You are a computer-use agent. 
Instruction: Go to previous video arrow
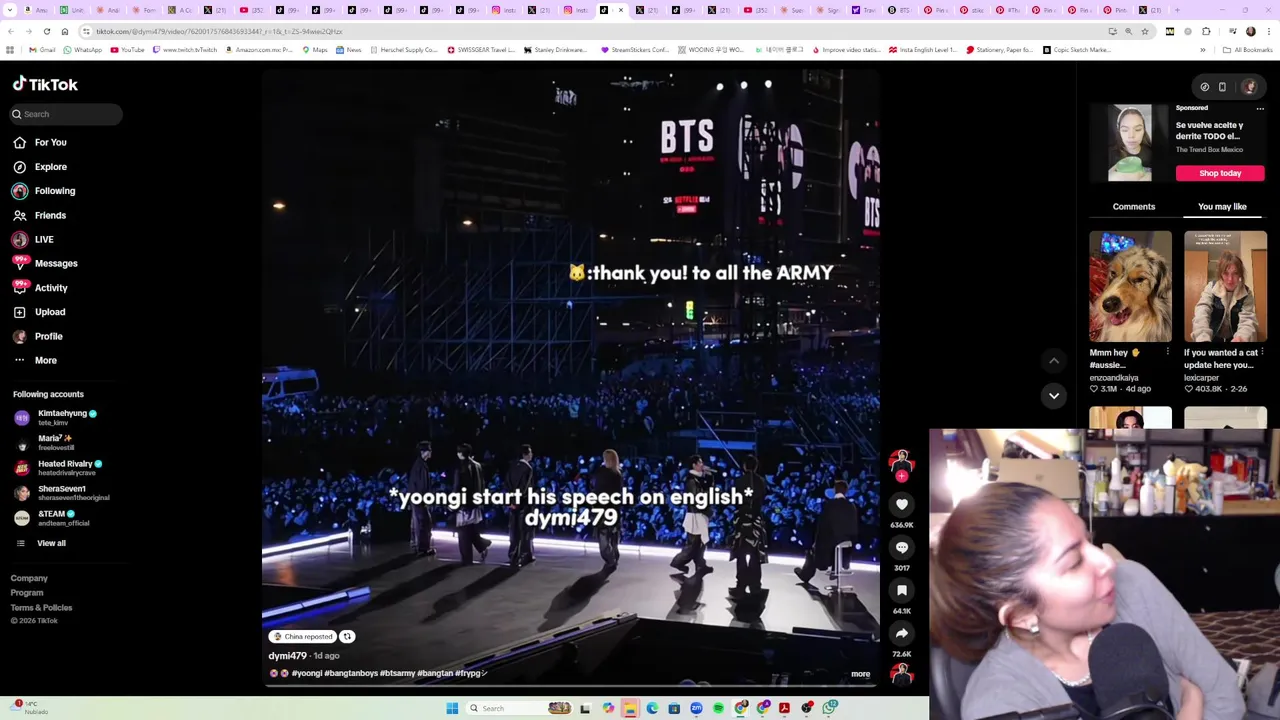coord(1054,360)
